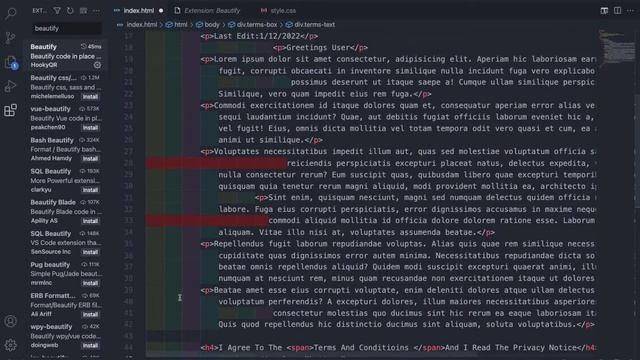640x360 pixels.
Task: Select body element in breadcrumb
Action: point(212,24)
